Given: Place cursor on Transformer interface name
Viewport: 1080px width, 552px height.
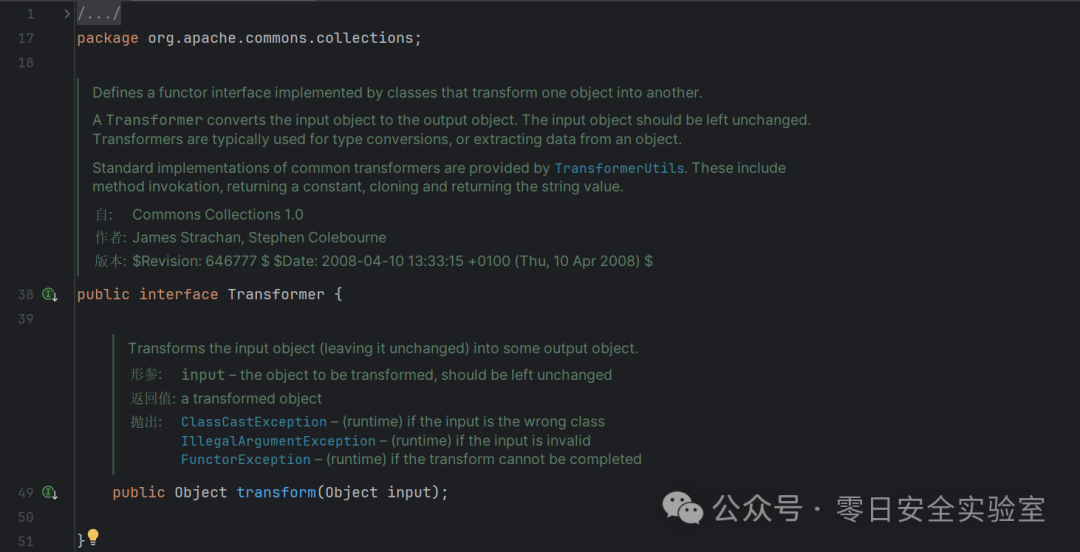Looking at the screenshot, I should [276, 295].
